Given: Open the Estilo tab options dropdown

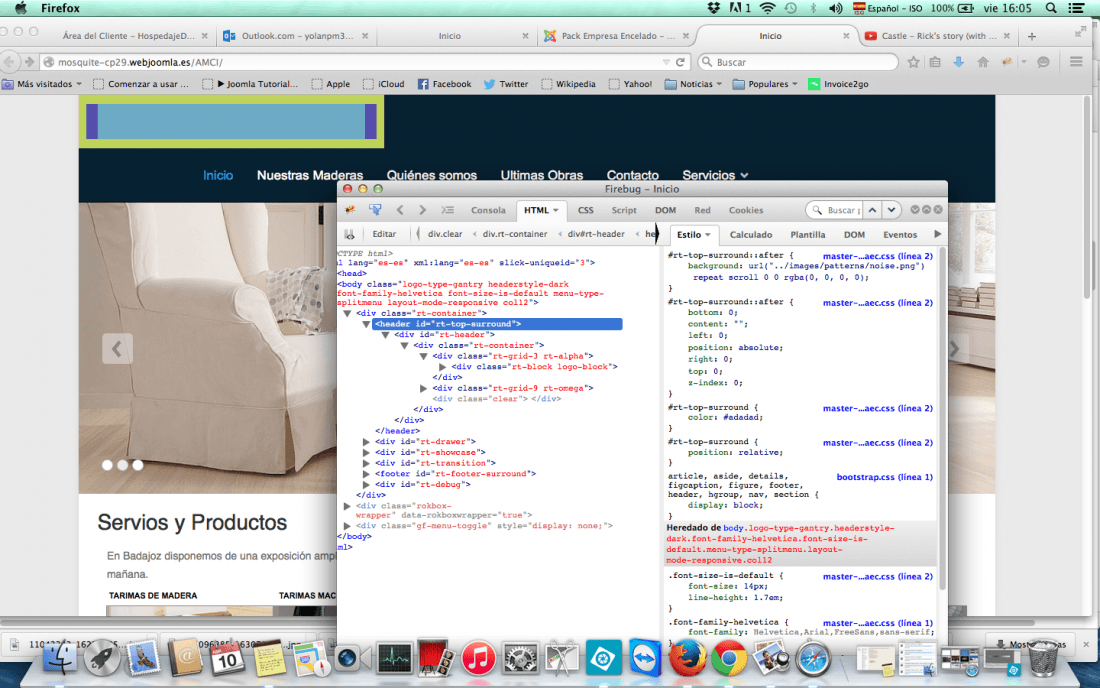Looking at the screenshot, I should (708, 235).
